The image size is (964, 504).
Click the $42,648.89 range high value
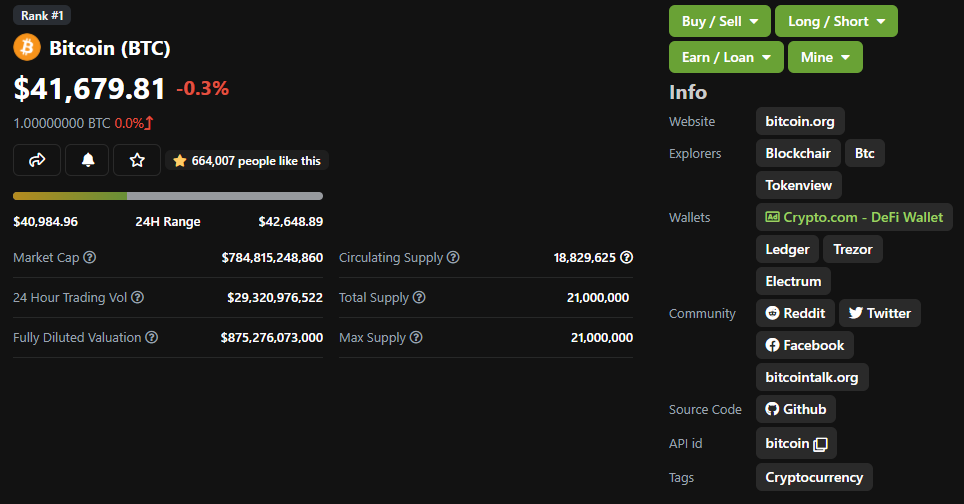(x=291, y=221)
